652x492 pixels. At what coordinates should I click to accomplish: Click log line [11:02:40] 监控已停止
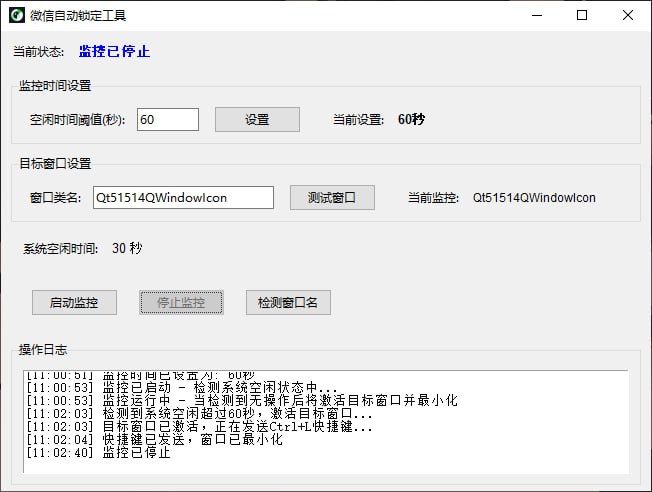tap(99, 452)
